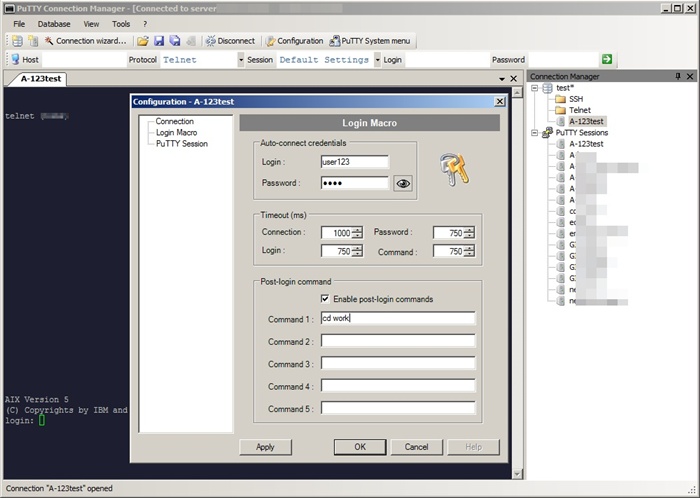Close the A-123test tab with X

513,79
